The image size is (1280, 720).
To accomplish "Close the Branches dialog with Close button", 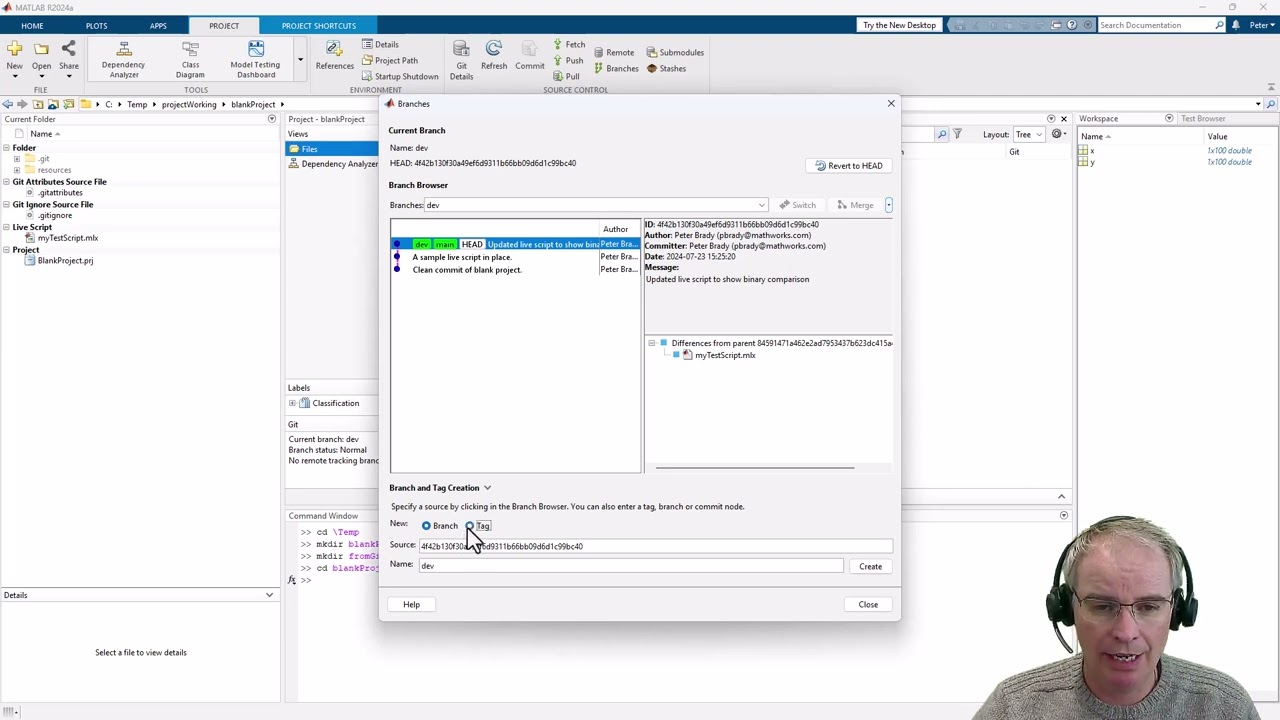I will pyautogui.click(x=868, y=604).
